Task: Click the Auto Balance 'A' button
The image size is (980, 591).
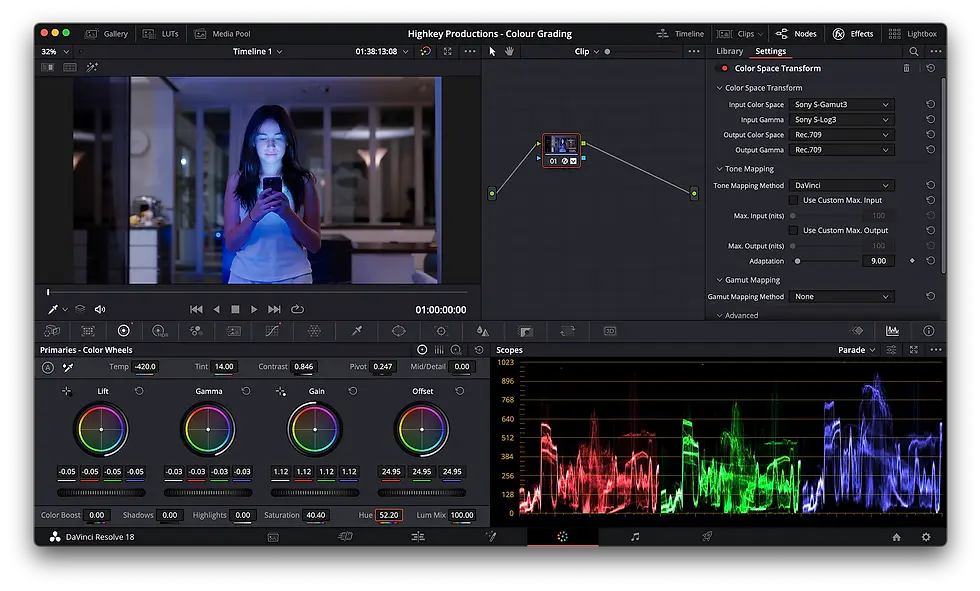Action: point(47,367)
